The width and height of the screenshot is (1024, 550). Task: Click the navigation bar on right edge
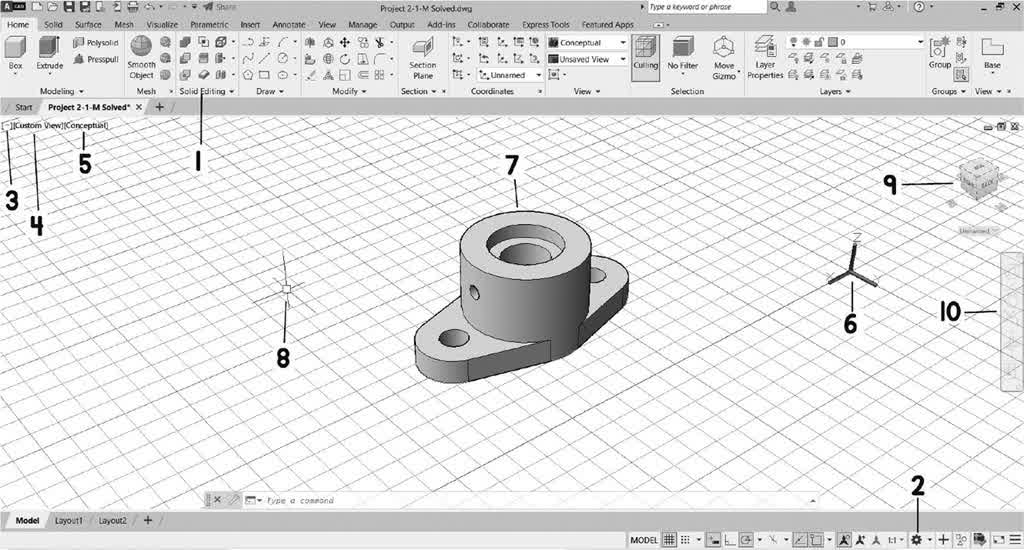pyautogui.click(x=1012, y=322)
